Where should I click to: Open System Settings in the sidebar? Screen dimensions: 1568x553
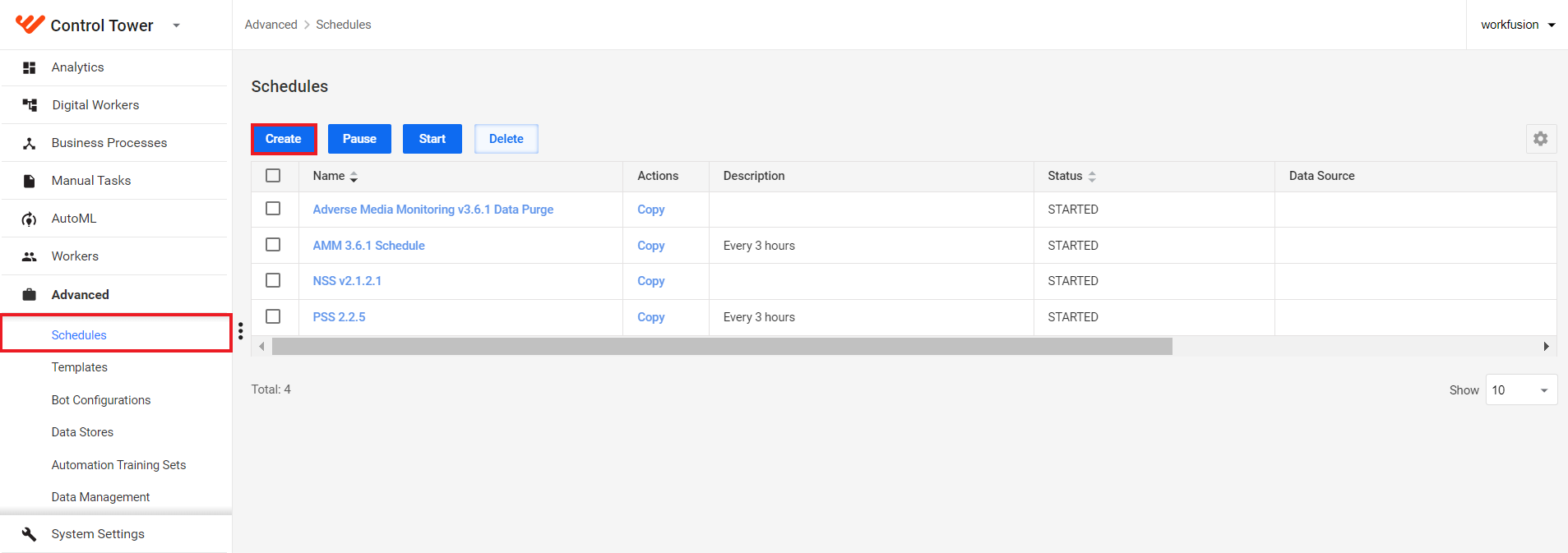pos(98,534)
